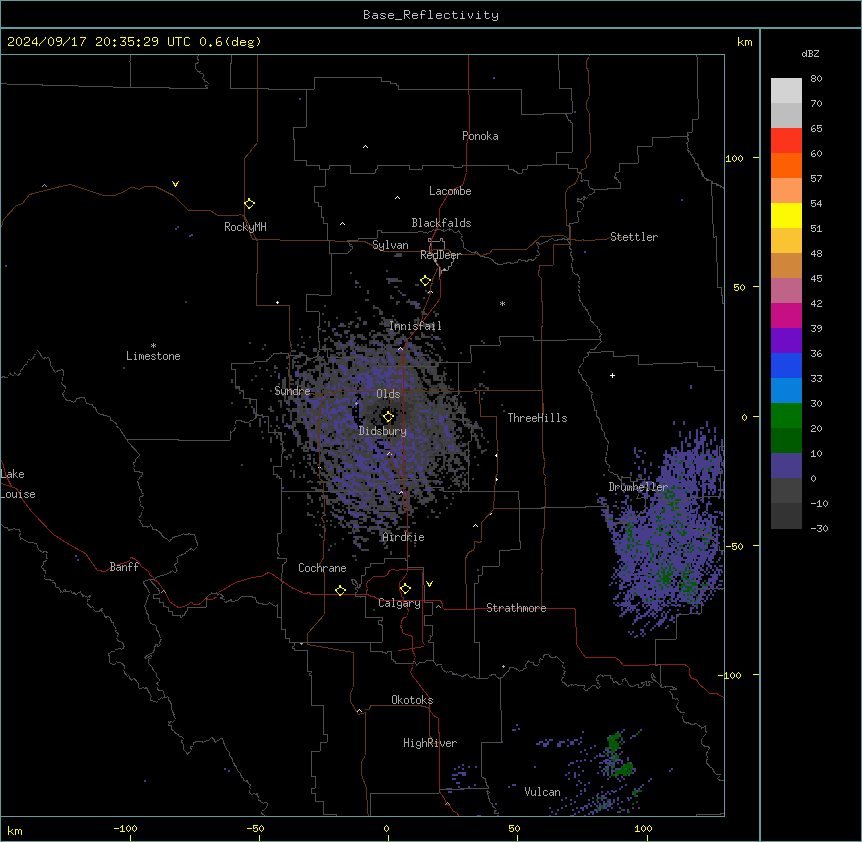
Task: Click the yellow V marker northwest of RockyMH
Action: tap(175, 184)
